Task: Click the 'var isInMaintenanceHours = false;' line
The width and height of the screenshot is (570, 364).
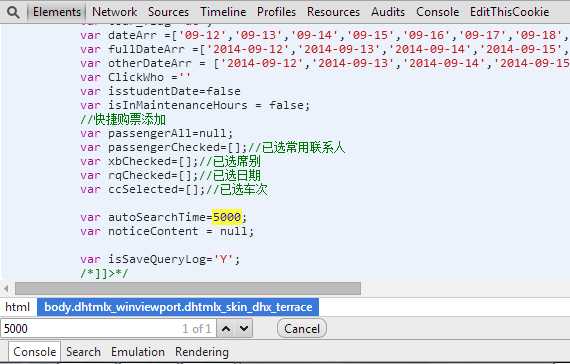Action: (195, 105)
